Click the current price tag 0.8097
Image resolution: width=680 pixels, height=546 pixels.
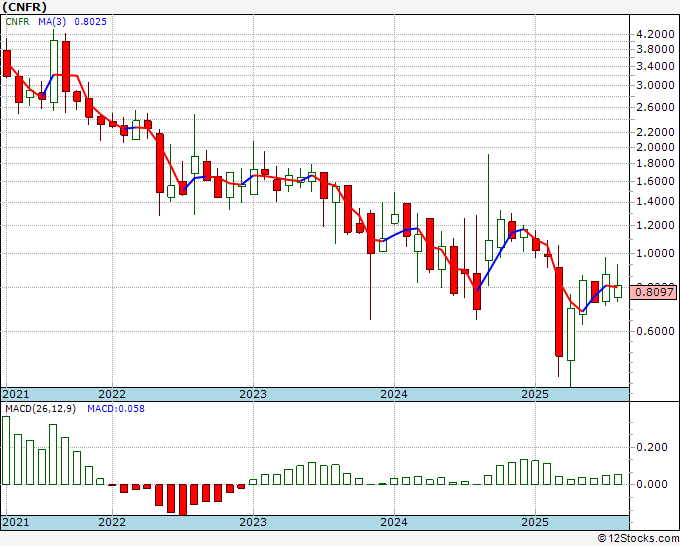[654, 292]
